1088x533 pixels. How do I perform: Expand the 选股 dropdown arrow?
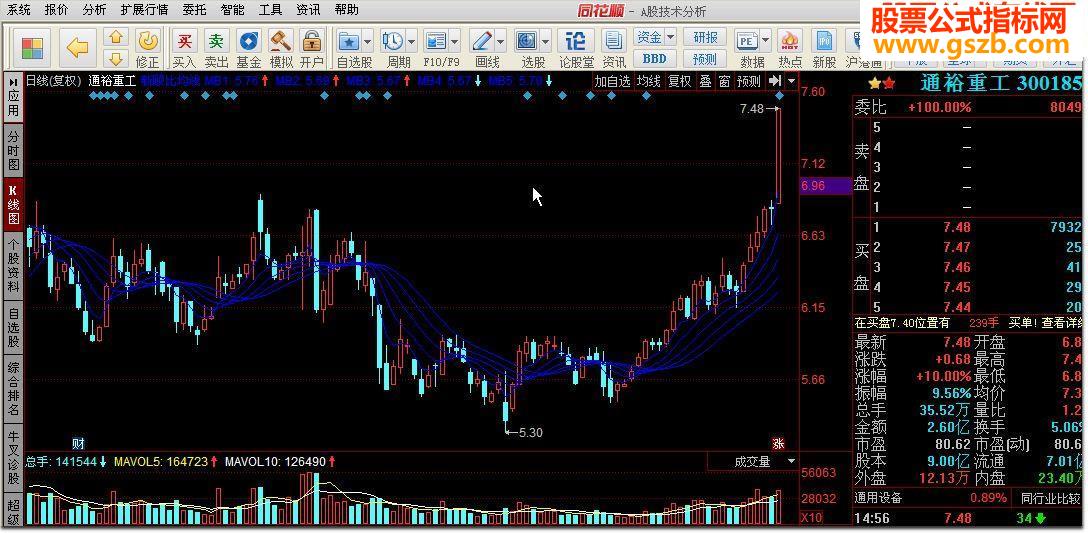546,41
